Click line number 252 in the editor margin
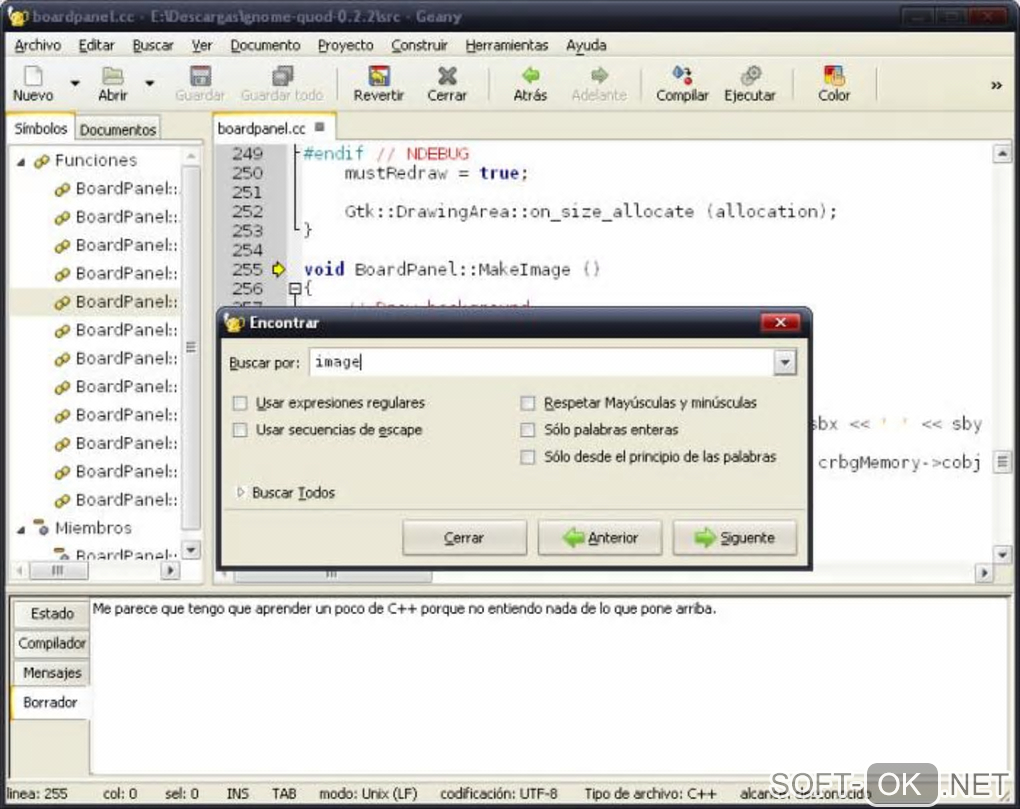Screen dimensions: 1020x809 point(247,211)
